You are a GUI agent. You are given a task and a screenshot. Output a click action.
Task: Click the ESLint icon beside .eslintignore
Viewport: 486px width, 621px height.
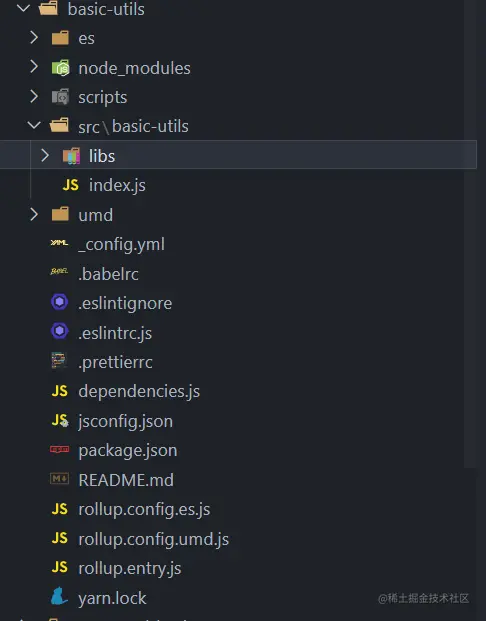[59, 302]
